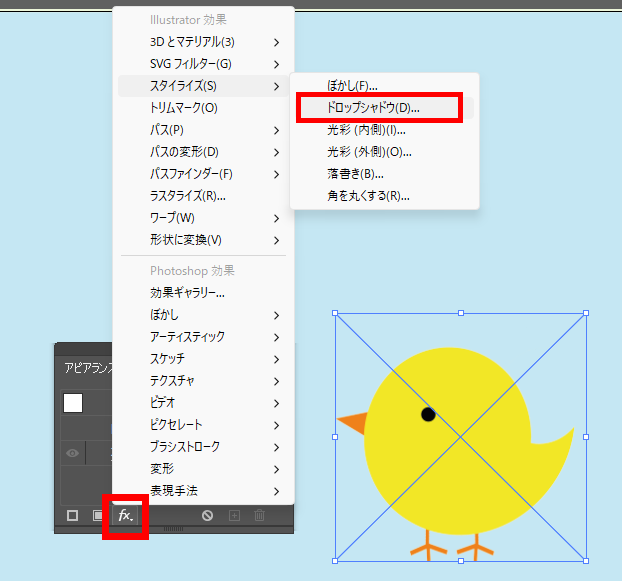Select スタイライズ(S) menu item

click(x=203, y=86)
